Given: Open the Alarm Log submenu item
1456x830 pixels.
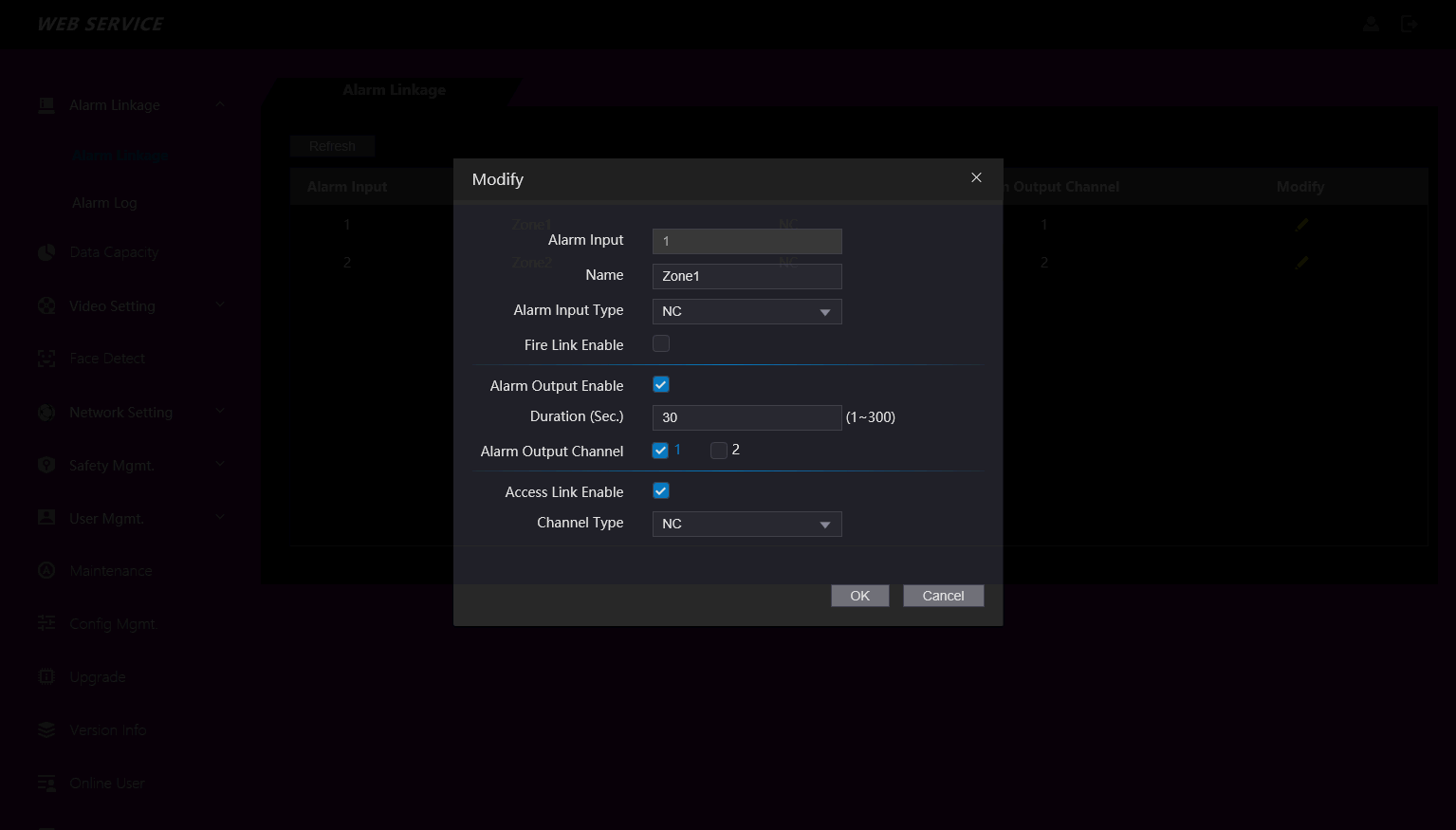Looking at the screenshot, I should pos(104,203).
